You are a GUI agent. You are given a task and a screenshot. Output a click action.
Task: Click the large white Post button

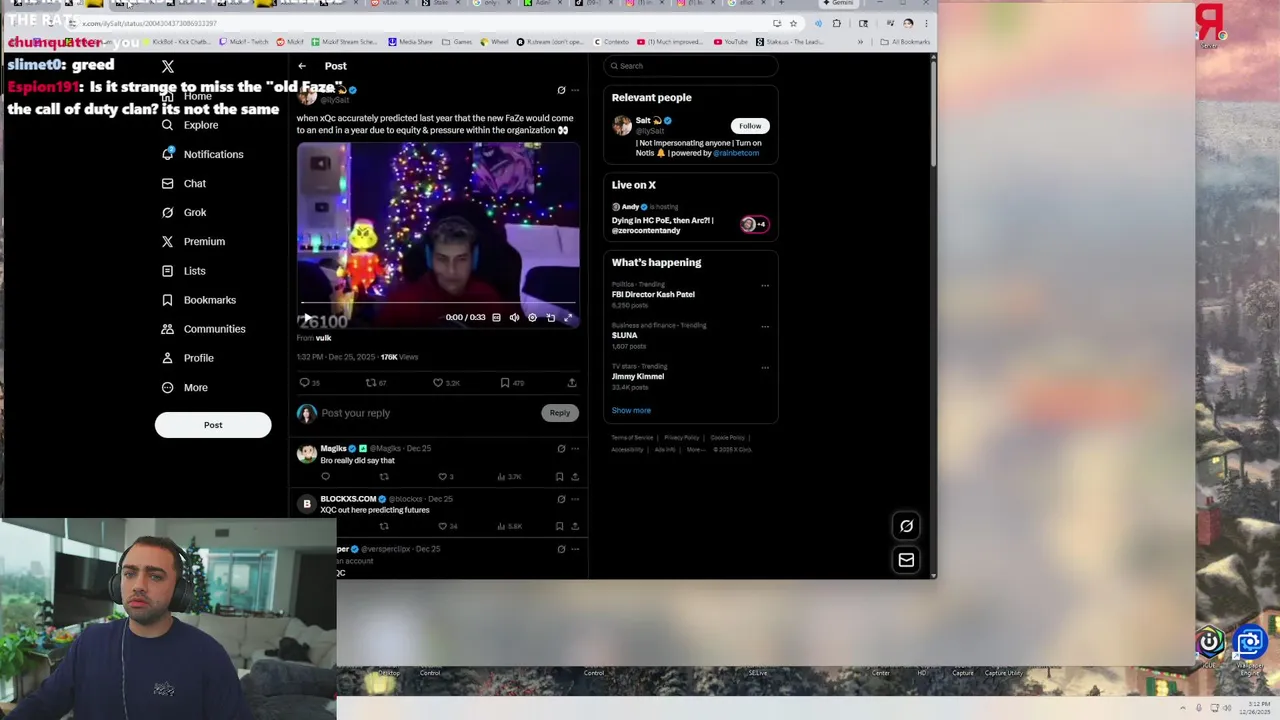pyautogui.click(x=213, y=425)
